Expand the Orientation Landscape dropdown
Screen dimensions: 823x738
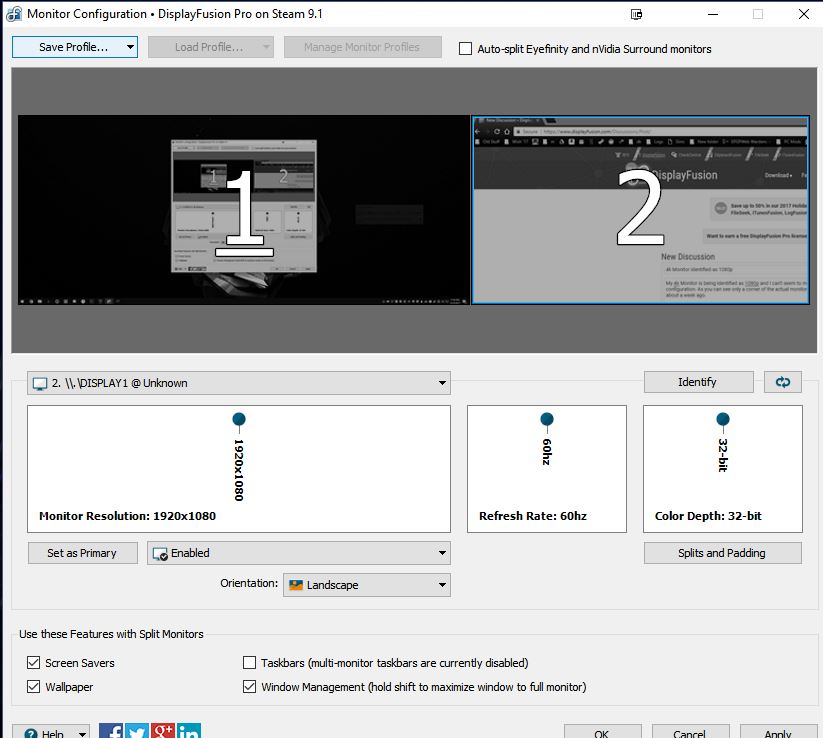[366, 585]
